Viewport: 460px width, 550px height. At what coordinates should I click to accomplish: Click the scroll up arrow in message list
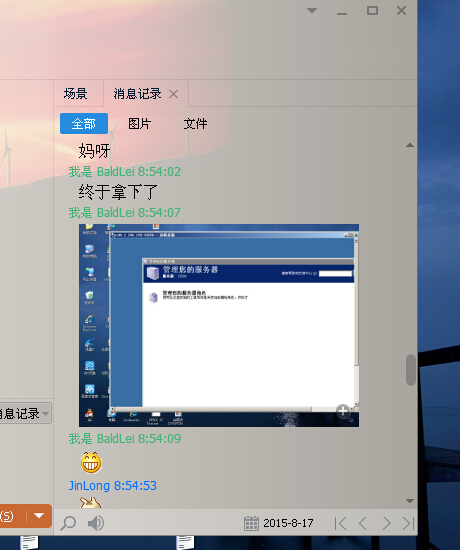tap(410, 145)
